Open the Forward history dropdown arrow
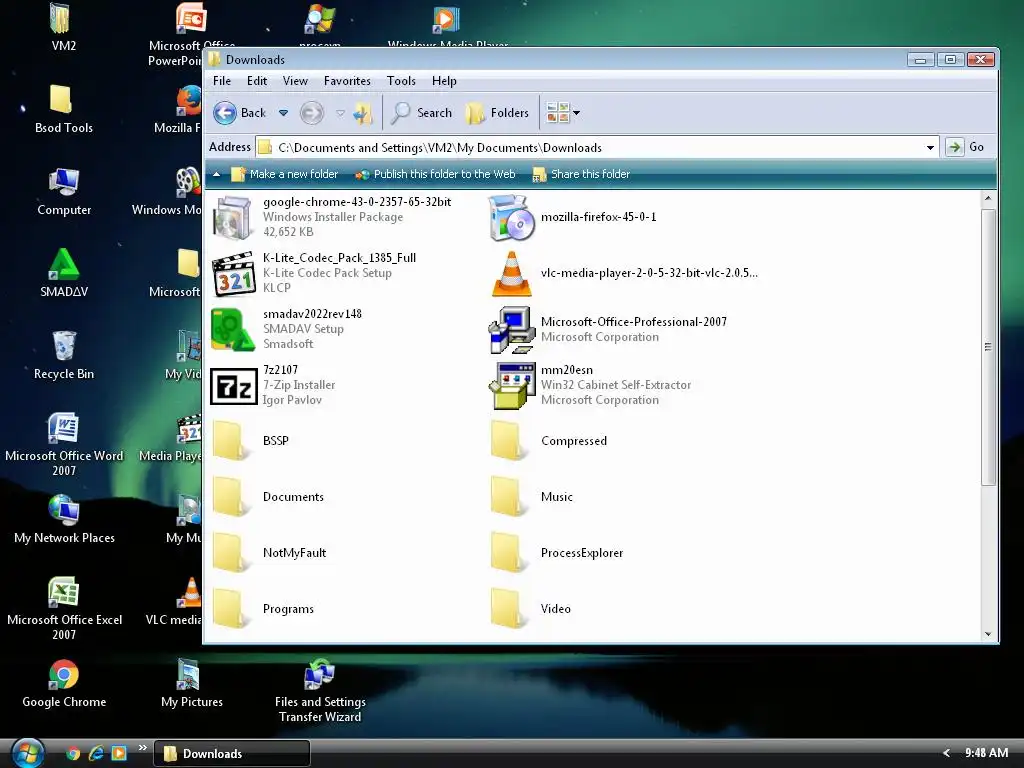The image size is (1024, 768). point(340,113)
